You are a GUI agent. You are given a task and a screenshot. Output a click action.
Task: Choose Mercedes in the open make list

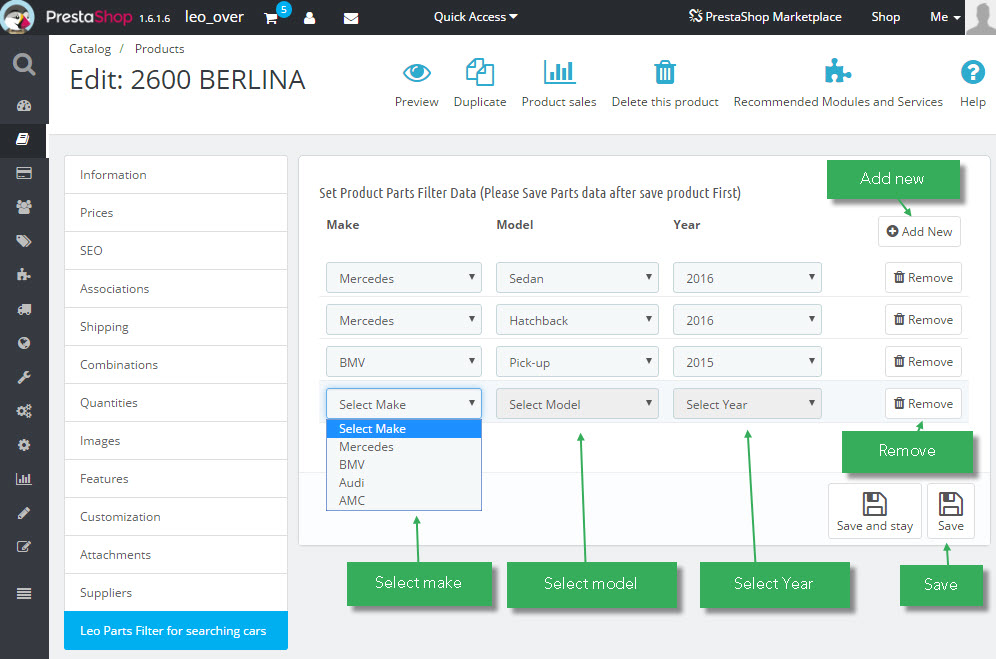pos(404,447)
